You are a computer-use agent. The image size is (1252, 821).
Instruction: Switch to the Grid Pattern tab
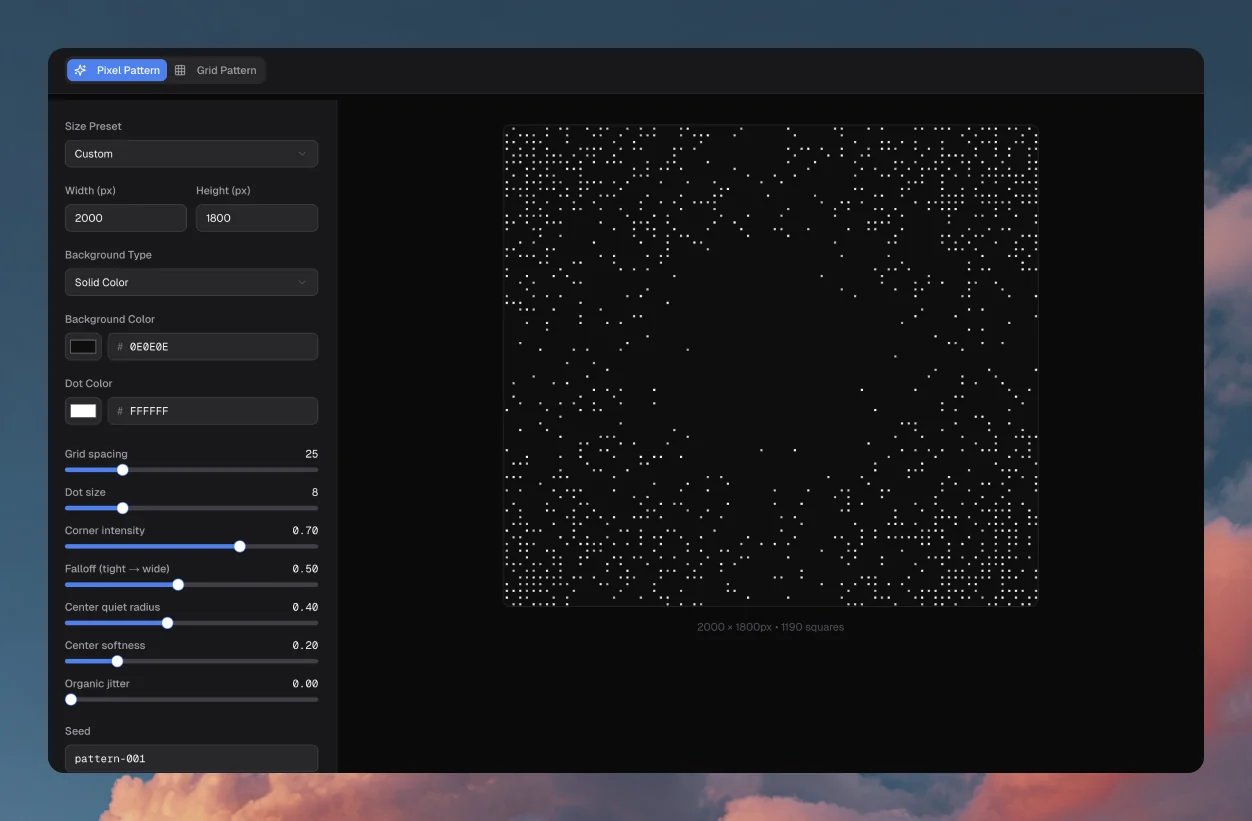coord(216,70)
